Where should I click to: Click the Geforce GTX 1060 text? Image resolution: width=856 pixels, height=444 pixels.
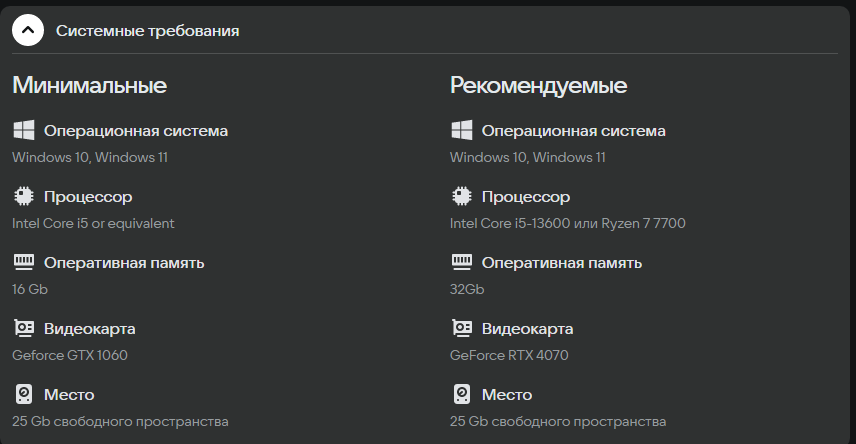pyautogui.click(x=70, y=355)
